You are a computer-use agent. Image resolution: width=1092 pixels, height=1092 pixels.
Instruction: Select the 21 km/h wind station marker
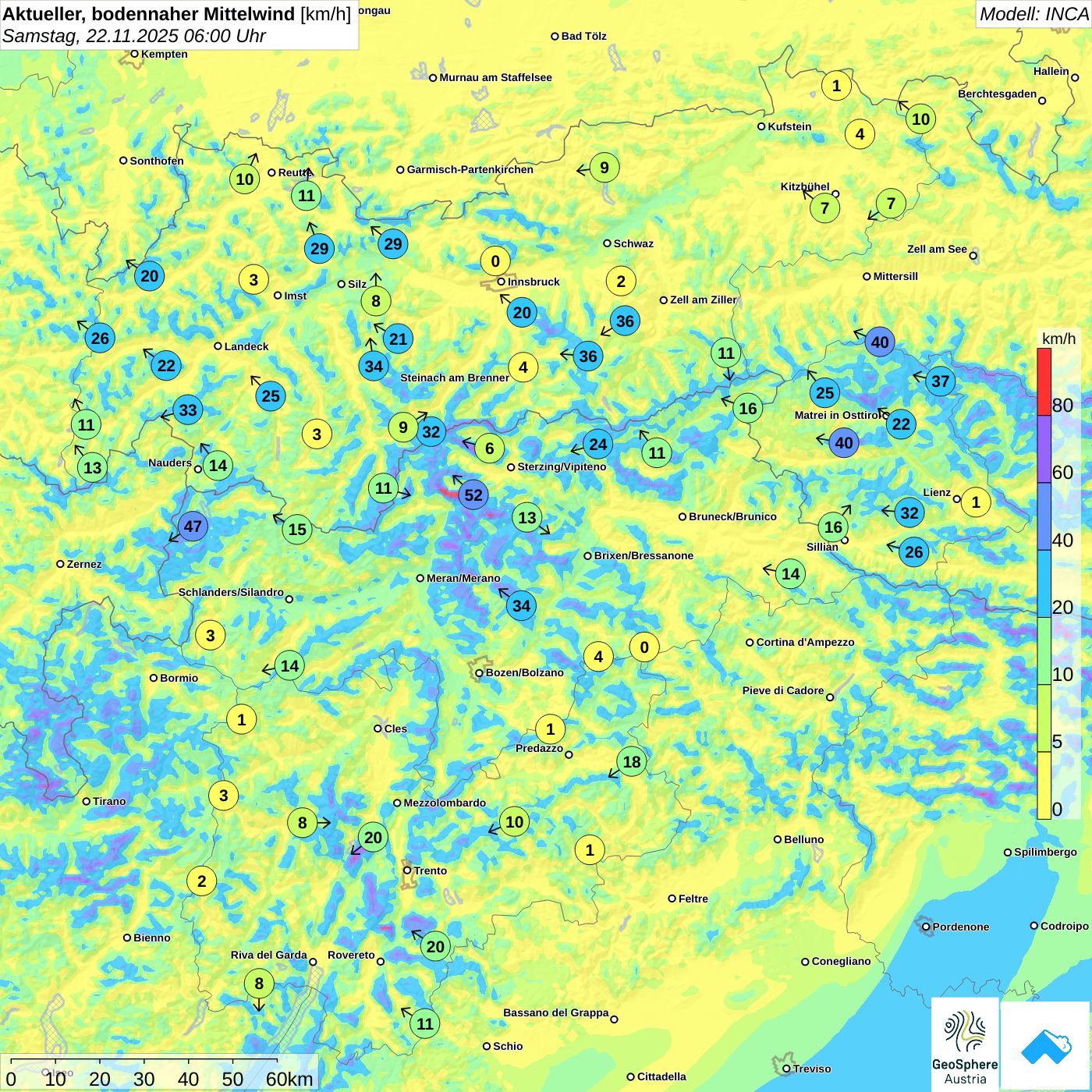coord(398,339)
